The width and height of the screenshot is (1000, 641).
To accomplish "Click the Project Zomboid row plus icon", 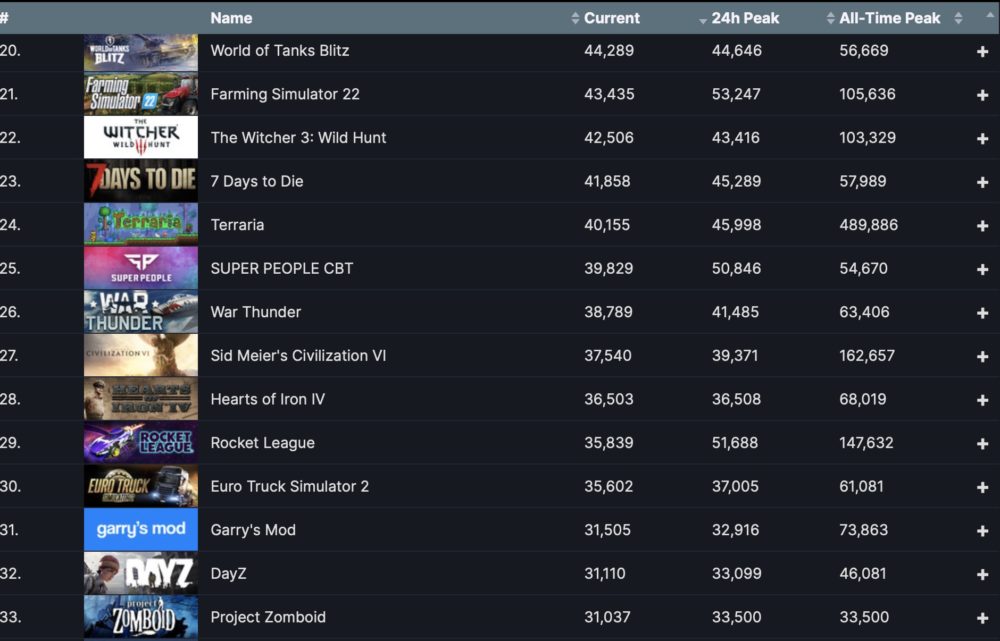I will click(982, 618).
